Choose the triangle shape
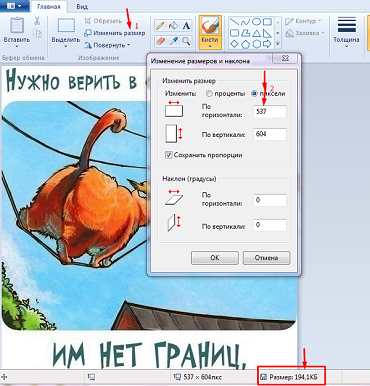Image resolution: width=370 pixels, height=386 pixels. point(256,33)
